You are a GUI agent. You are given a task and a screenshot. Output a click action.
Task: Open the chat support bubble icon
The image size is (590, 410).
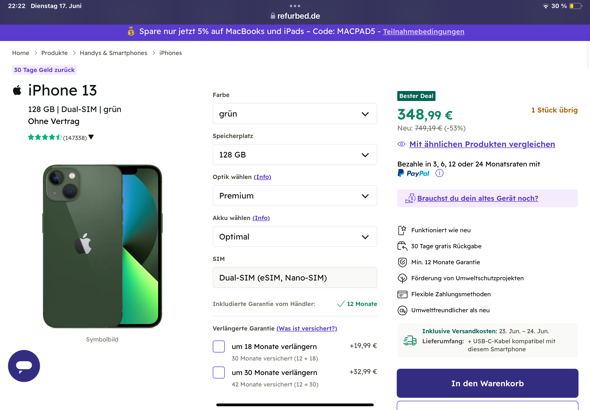[x=24, y=366]
